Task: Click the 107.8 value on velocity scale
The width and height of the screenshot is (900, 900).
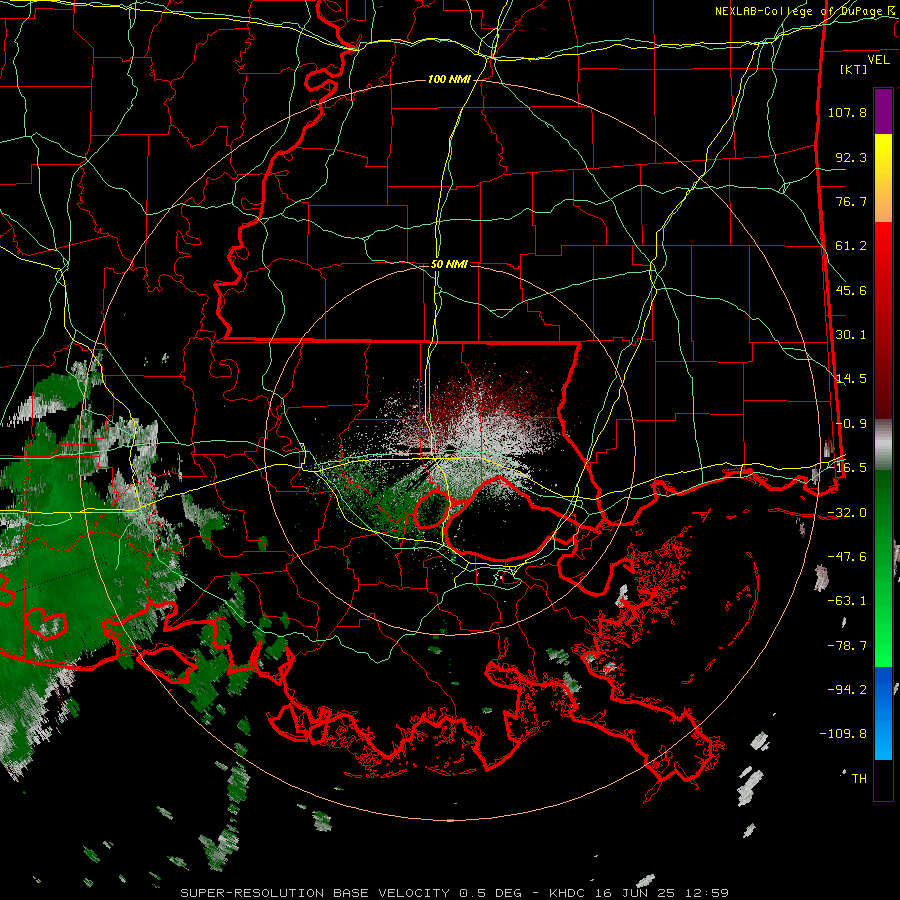Action: coord(847,112)
